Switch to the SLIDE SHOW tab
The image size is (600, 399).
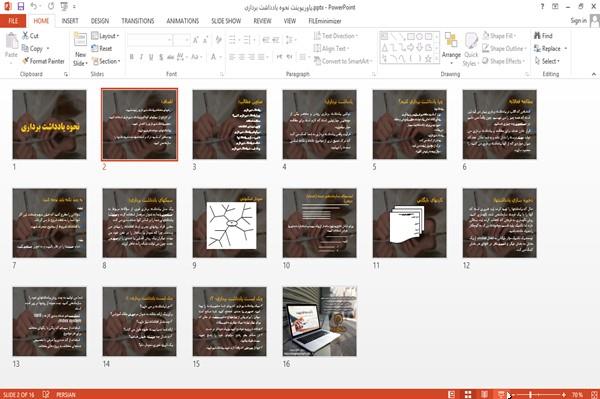pyautogui.click(x=226, y=21)
